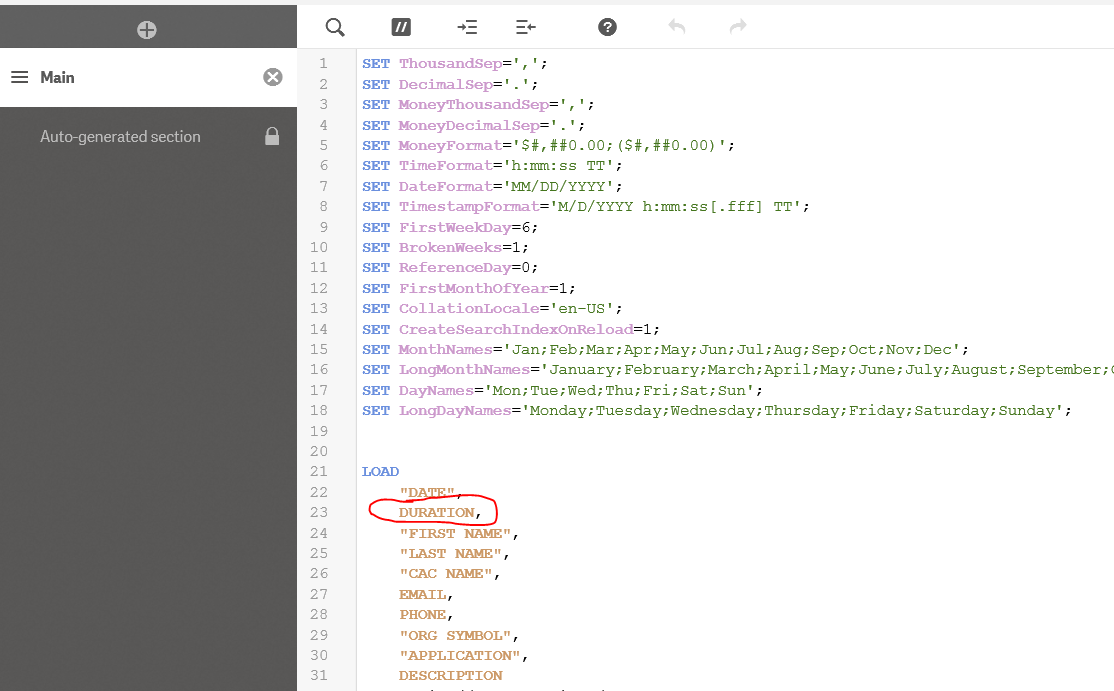Indent the selected script lines
1114x691 pixels.
pyautogui.click(x=467, y=27)
